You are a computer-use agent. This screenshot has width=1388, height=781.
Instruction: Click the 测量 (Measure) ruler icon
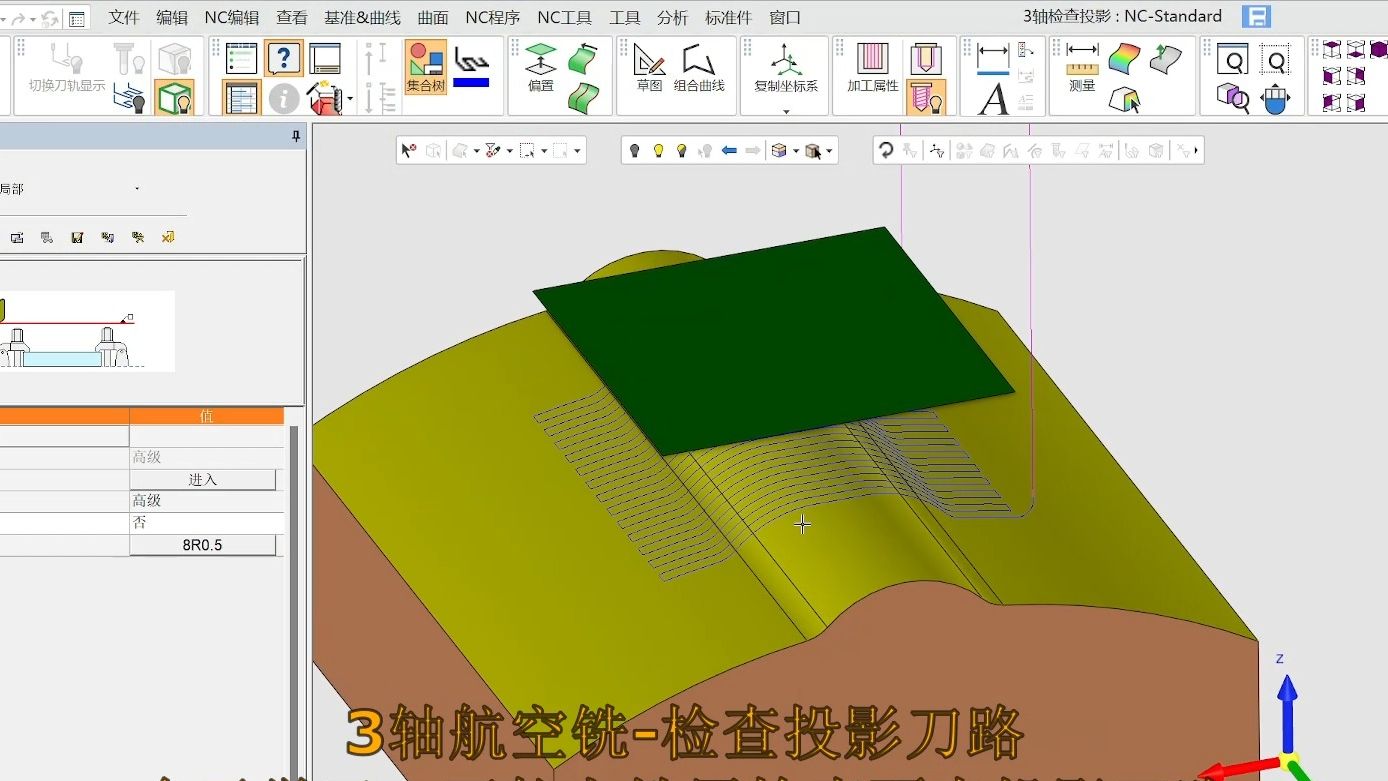coord(1082,66)
